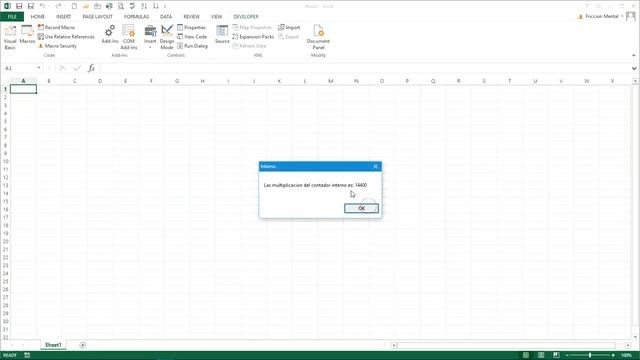Viewport: 640px width, 360px height.
Task: Click zoom in plus button
Action: click(x=613, y=356)
